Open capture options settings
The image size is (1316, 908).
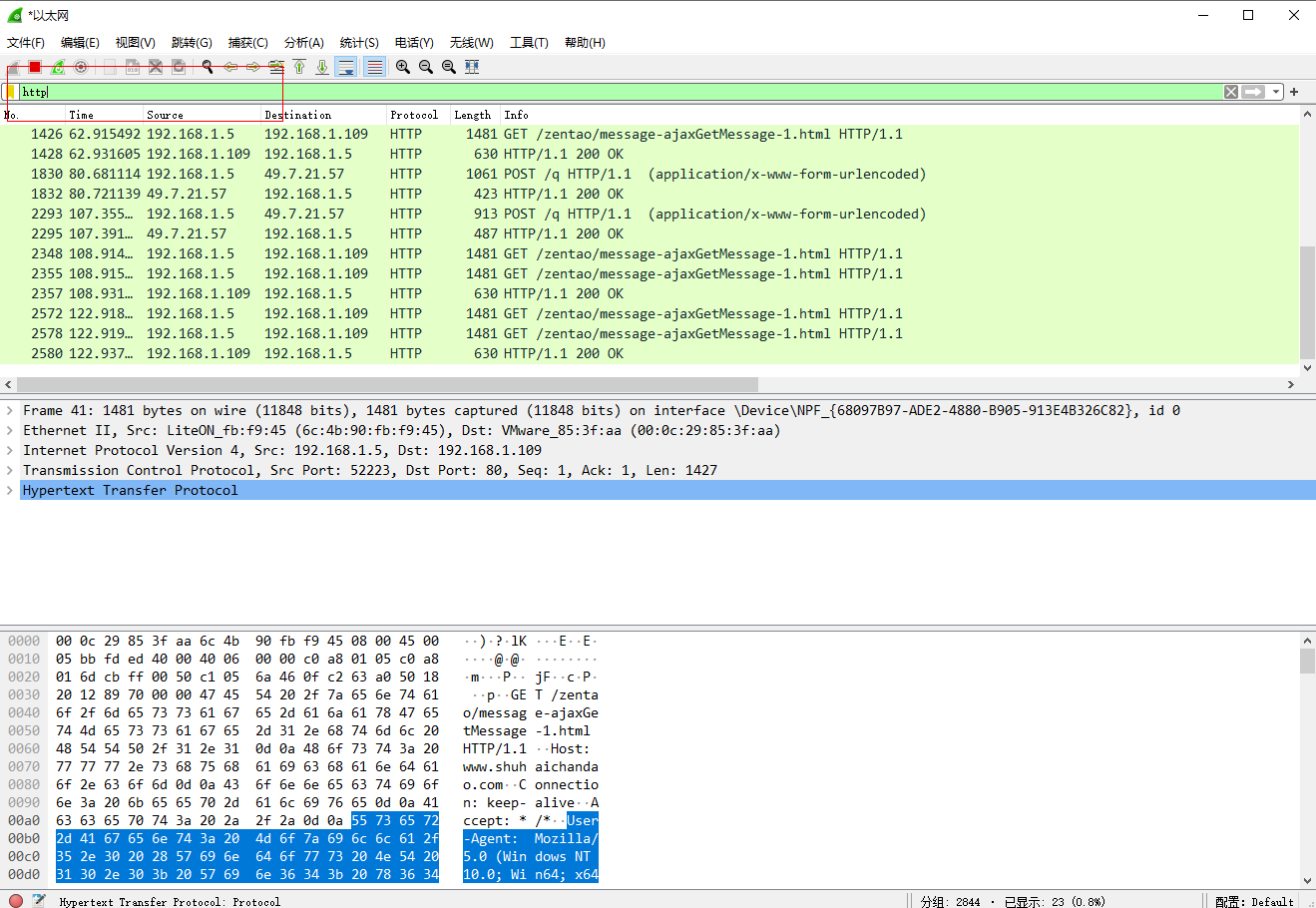coord(81,66)
